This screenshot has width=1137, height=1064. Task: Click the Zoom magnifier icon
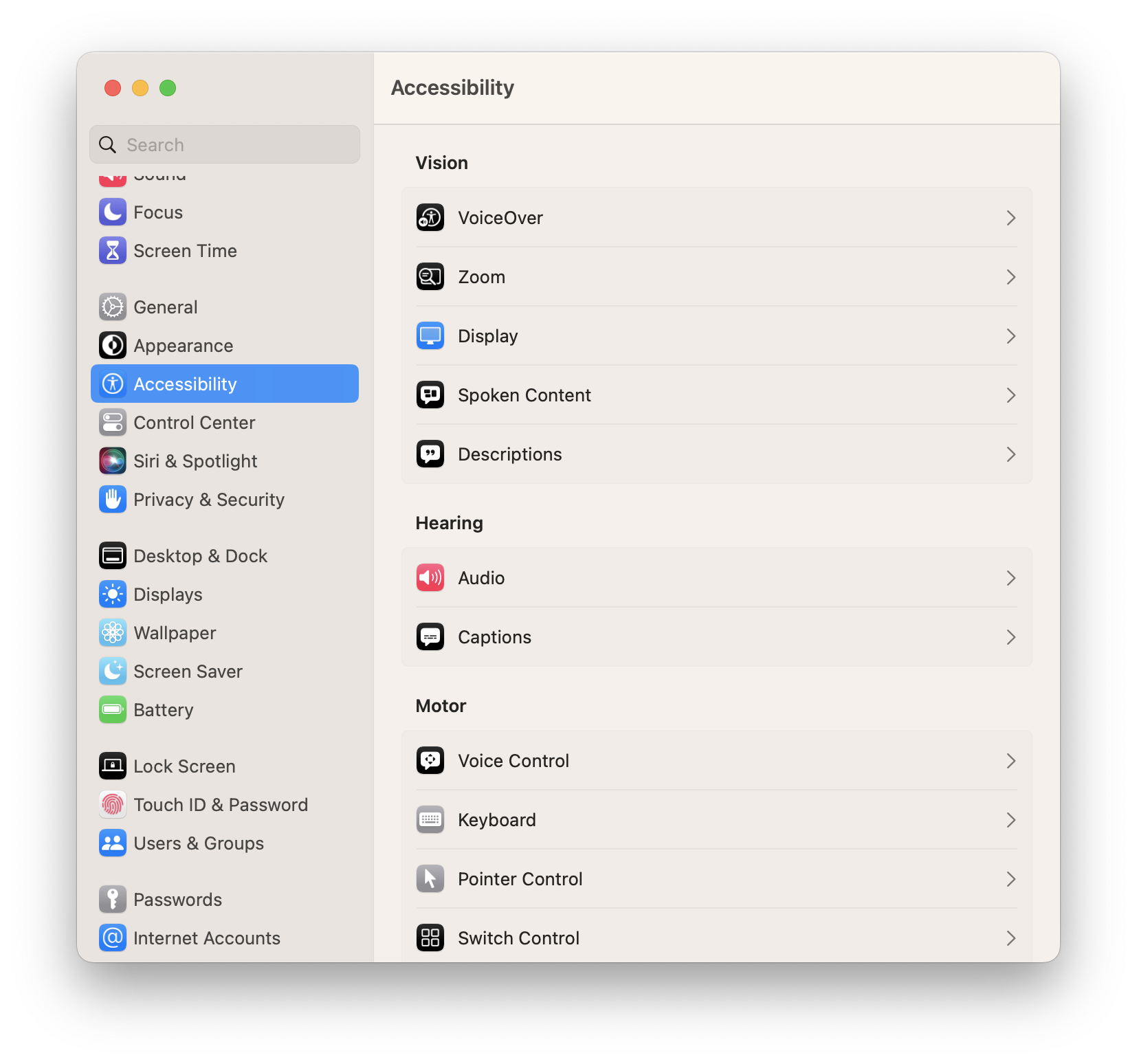point(430,277)
